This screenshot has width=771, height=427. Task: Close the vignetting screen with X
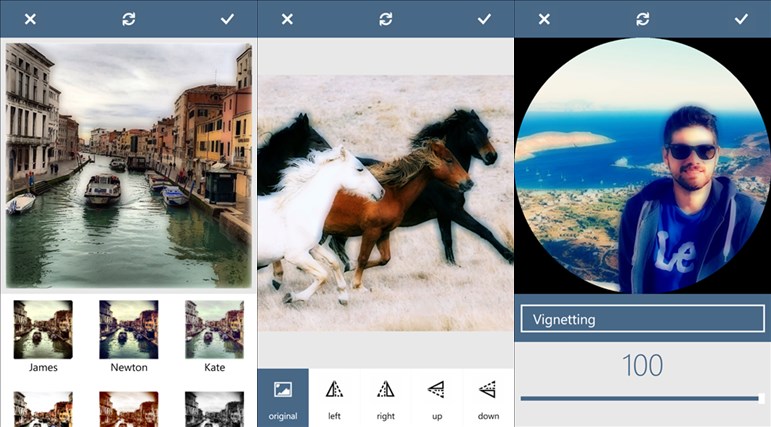[x=544, y=19]
